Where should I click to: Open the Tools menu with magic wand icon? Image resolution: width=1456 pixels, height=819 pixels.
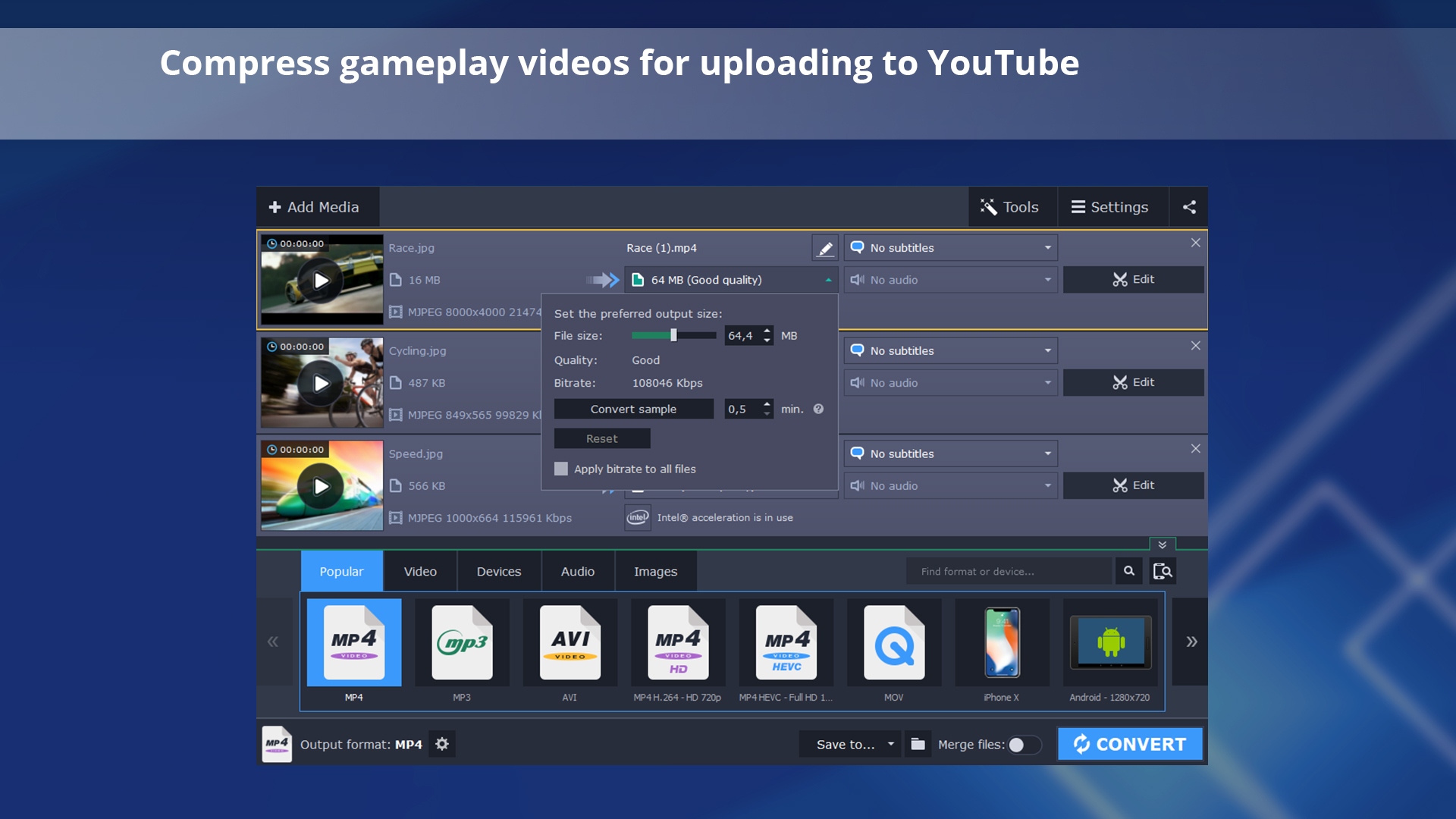pos(1012,206)
